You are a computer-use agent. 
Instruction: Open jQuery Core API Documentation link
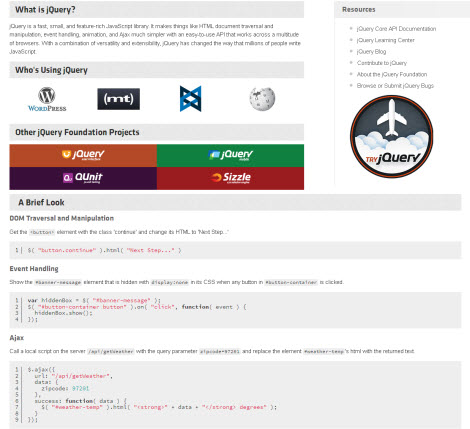pos(396,29)
